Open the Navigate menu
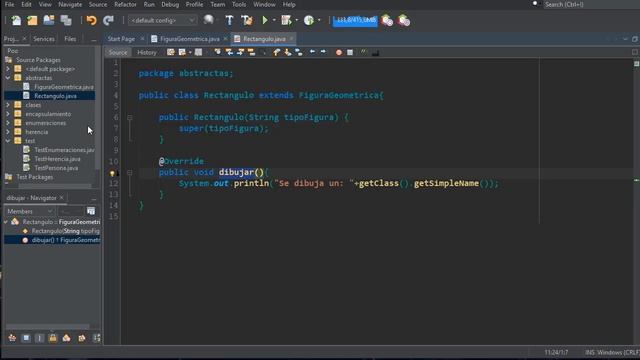640x360 pixels. 70,4
